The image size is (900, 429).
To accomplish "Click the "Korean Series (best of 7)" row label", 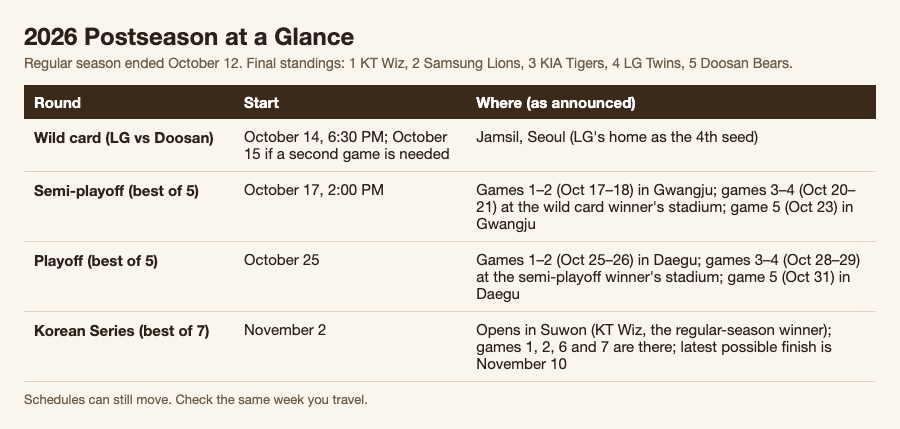I will click(x=121, y=331).
